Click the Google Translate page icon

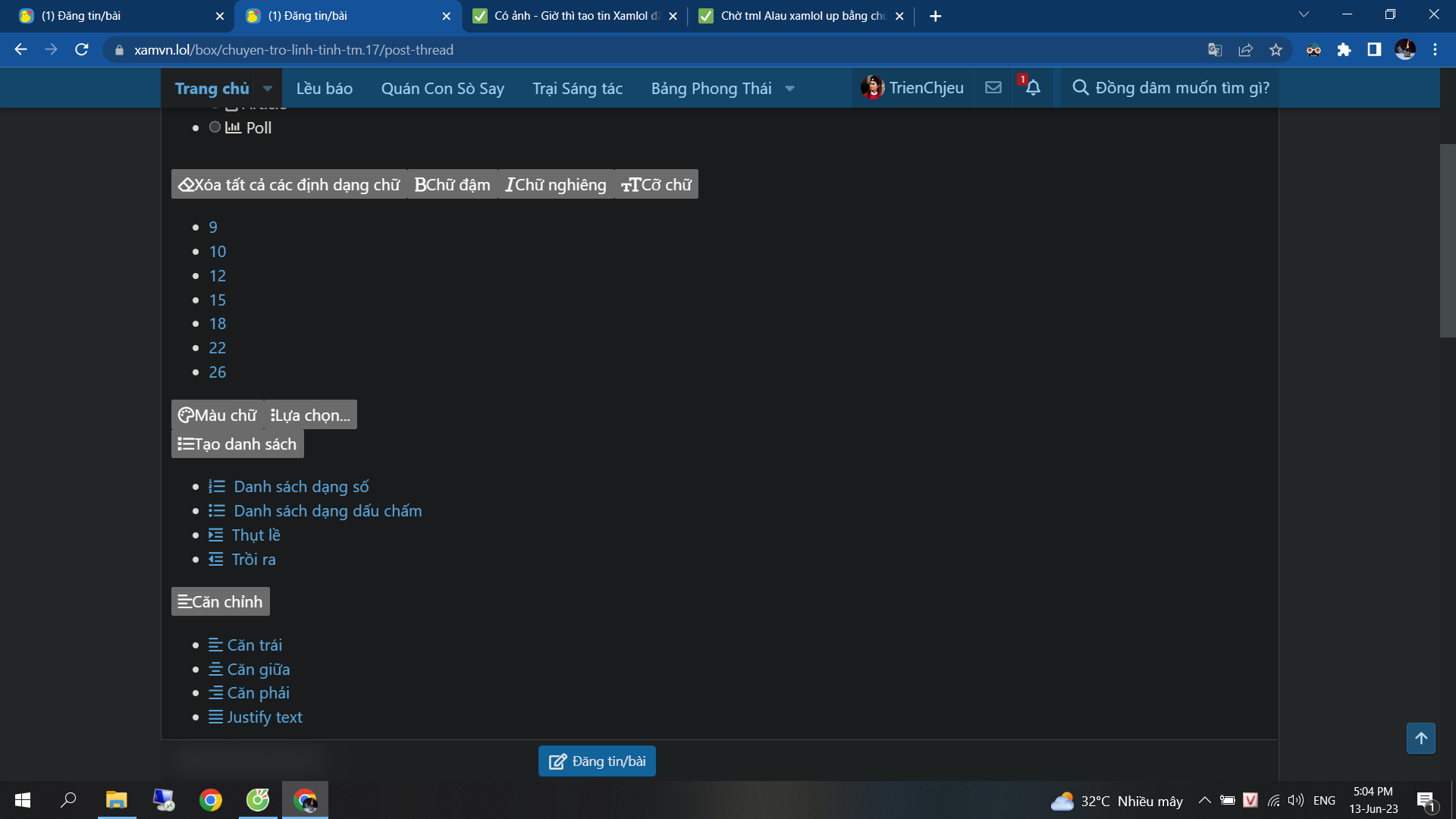click(x=1215, y=50)
